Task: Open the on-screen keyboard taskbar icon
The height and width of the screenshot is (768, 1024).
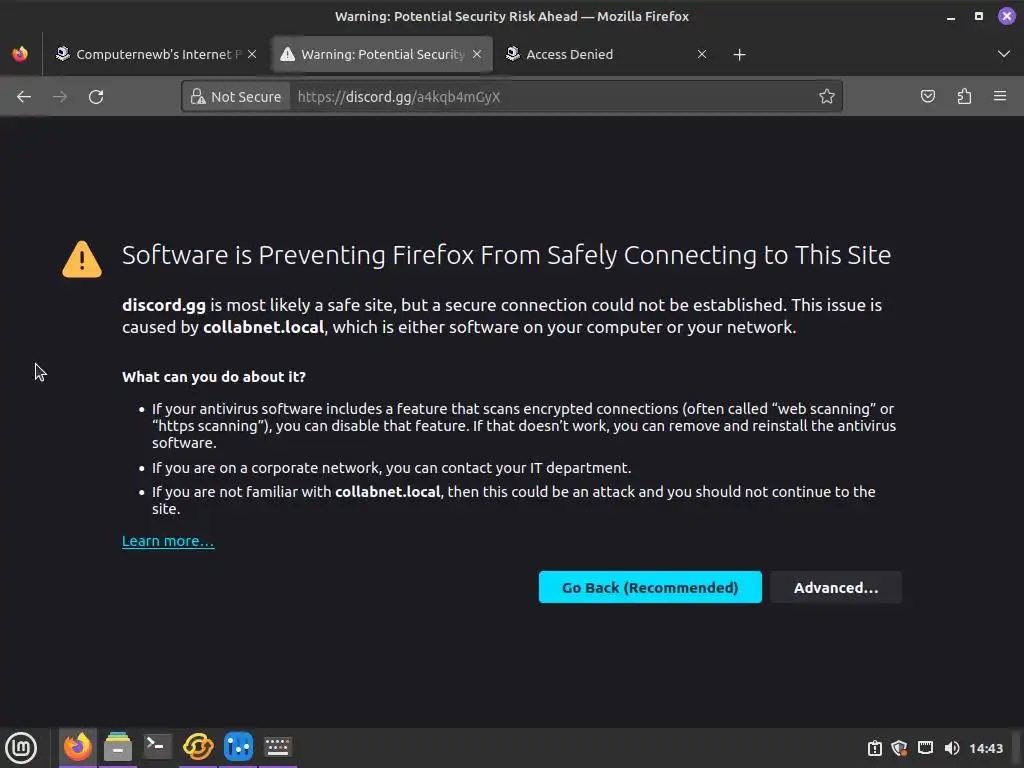Action: point(278,747)
